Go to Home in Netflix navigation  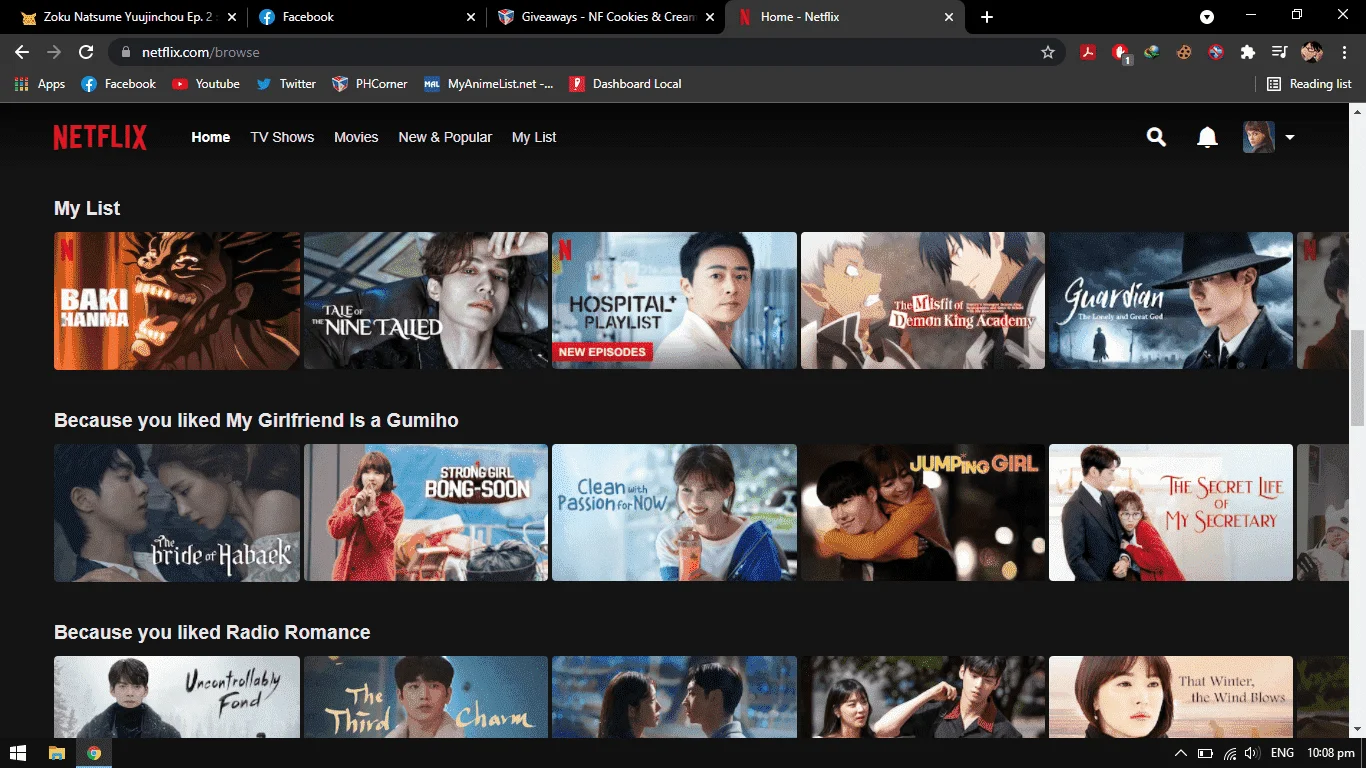coord(211,137)
